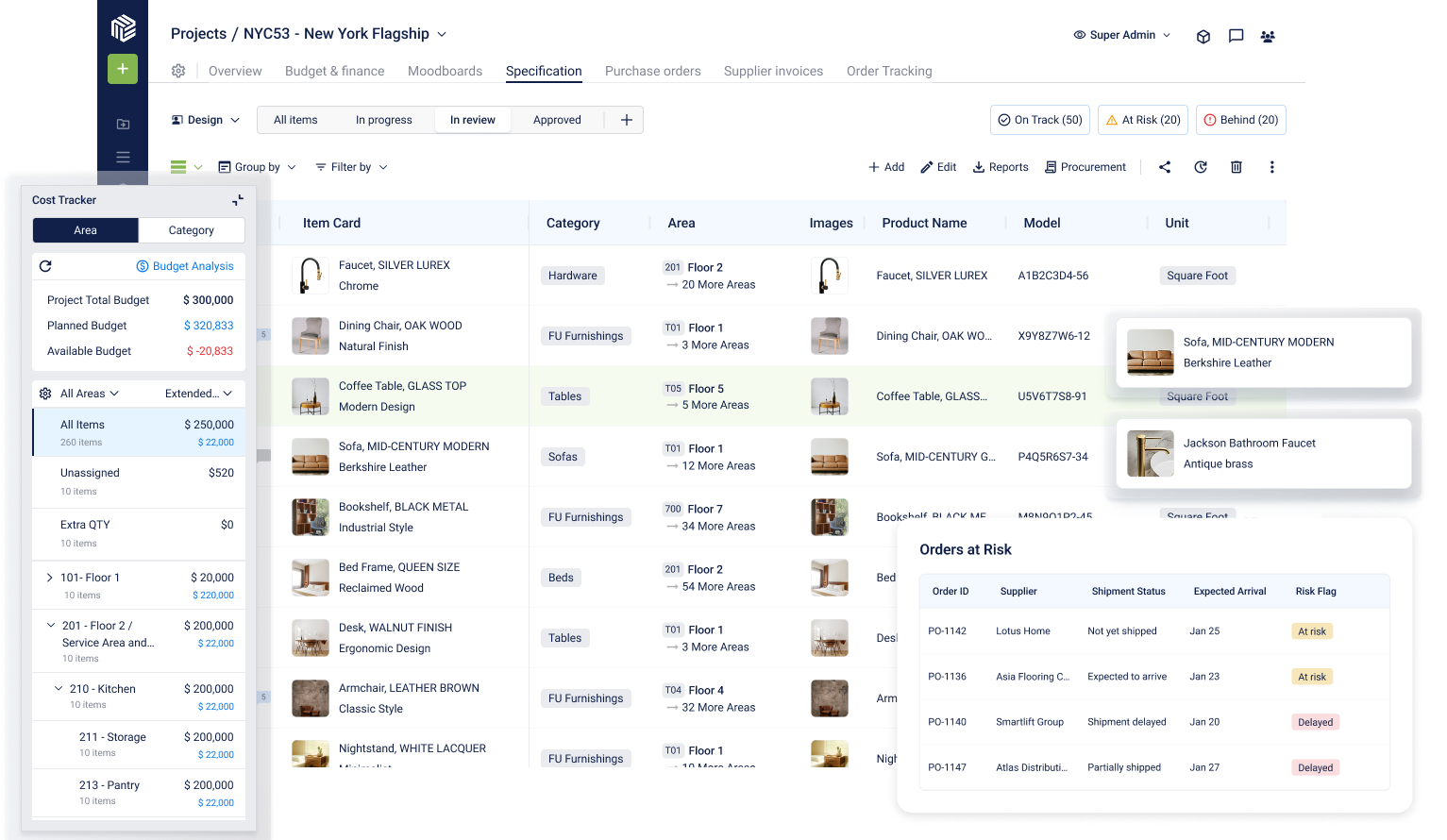Switch to the Purchase orders tab
This screenshot has height=840, width=1447.
tap(652, 71)
